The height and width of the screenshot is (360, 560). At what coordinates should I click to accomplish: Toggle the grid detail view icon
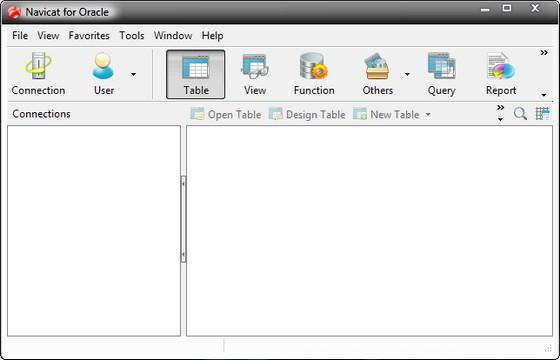point(542,114)
